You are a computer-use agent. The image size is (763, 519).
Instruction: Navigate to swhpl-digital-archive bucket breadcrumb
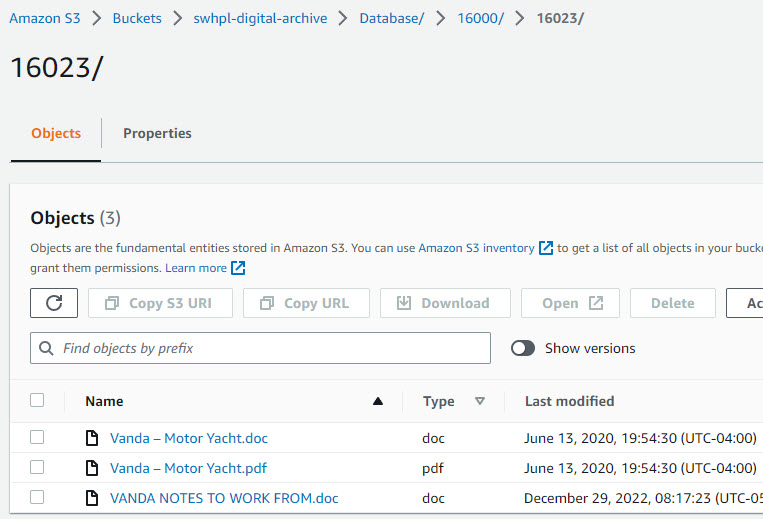(260, 18)
